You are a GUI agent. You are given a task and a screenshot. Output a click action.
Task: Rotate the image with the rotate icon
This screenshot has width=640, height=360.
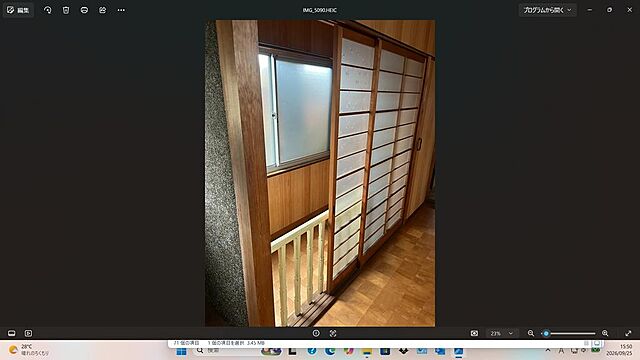pos(48,10)
